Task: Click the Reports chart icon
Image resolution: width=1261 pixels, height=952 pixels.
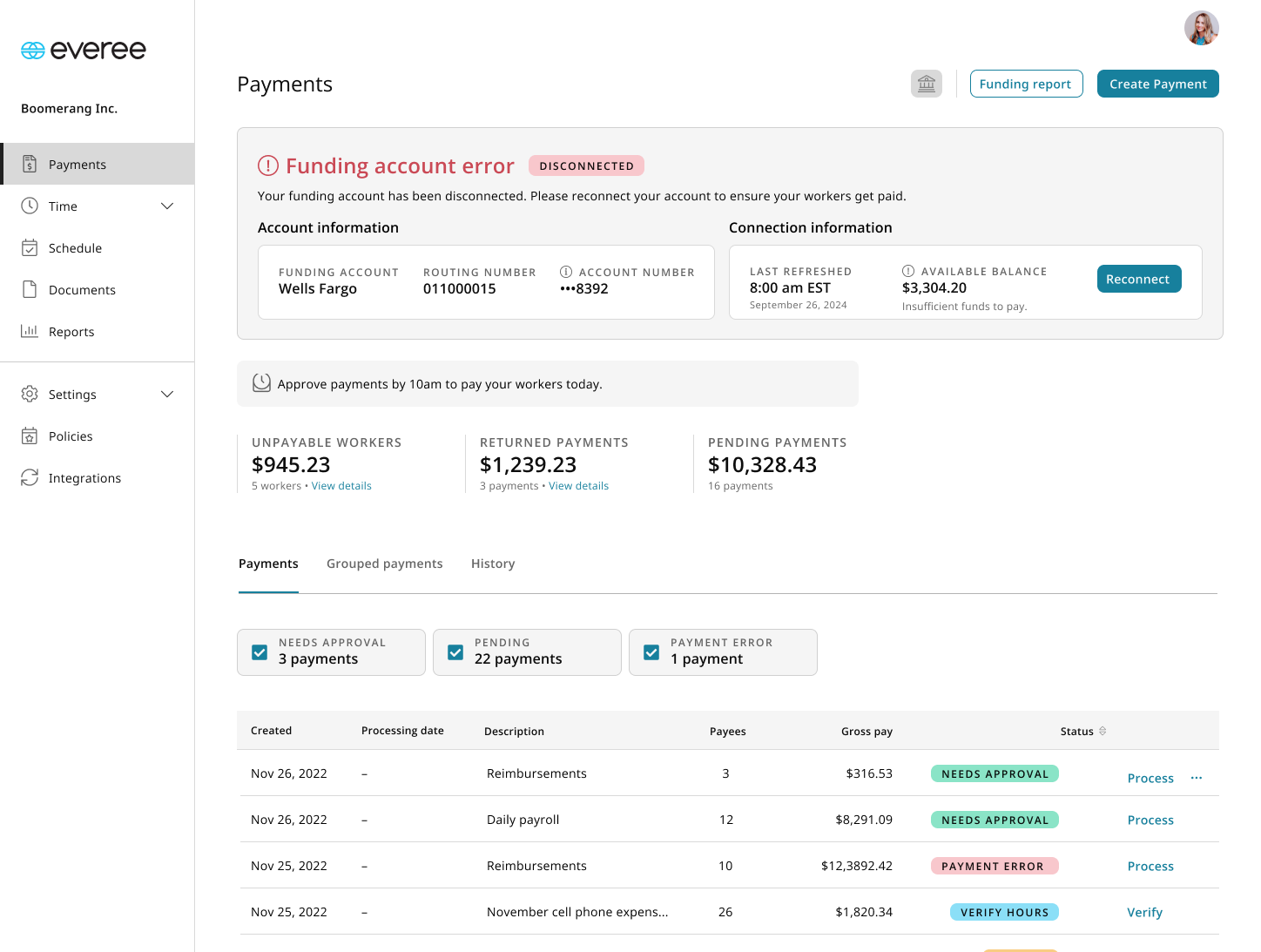Action: [x=30, y=331]
